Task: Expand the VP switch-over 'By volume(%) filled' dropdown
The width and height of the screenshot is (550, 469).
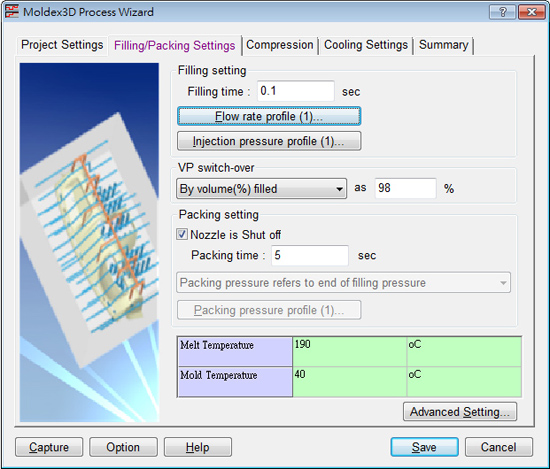Action: click(261, 189)
